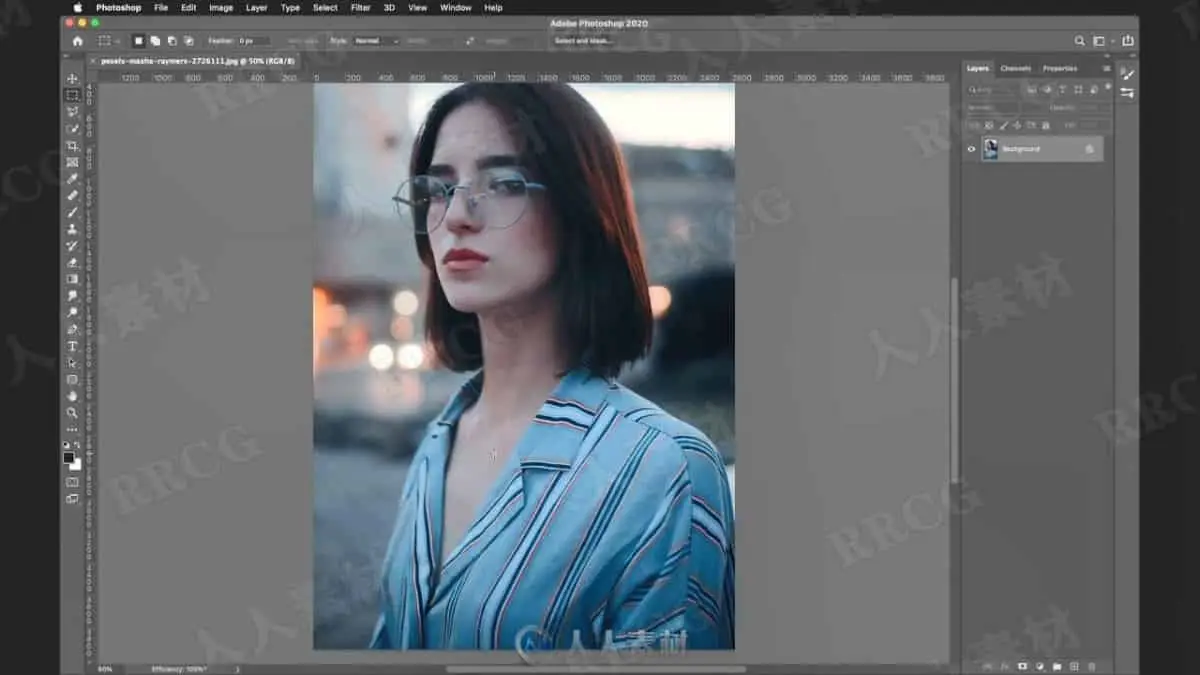Click the zoom percentage field in status bar
The width and height of the screenshot is (1200, 675).
click(105, 668)
